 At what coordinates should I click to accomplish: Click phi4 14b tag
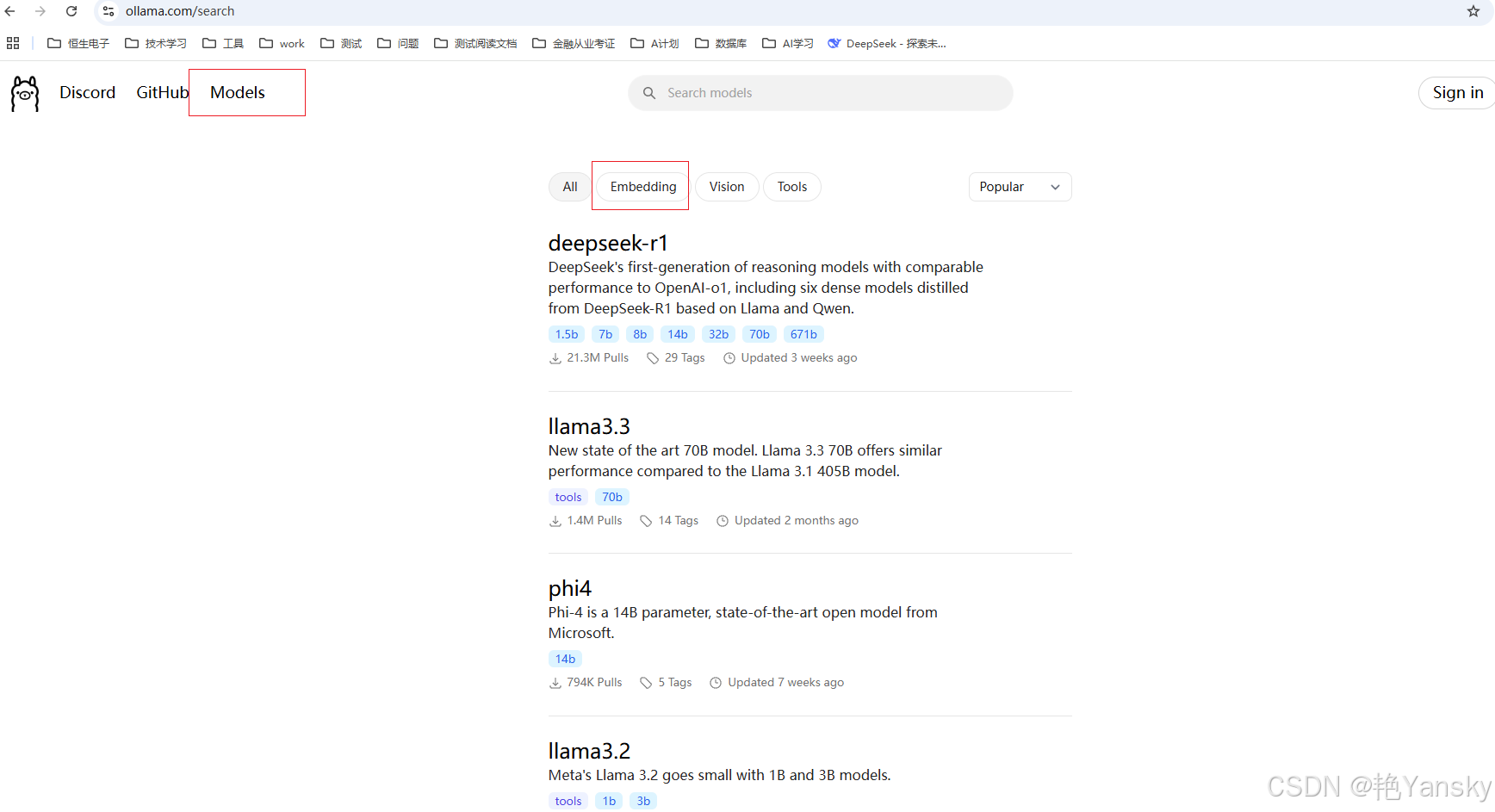coord(565,659)
